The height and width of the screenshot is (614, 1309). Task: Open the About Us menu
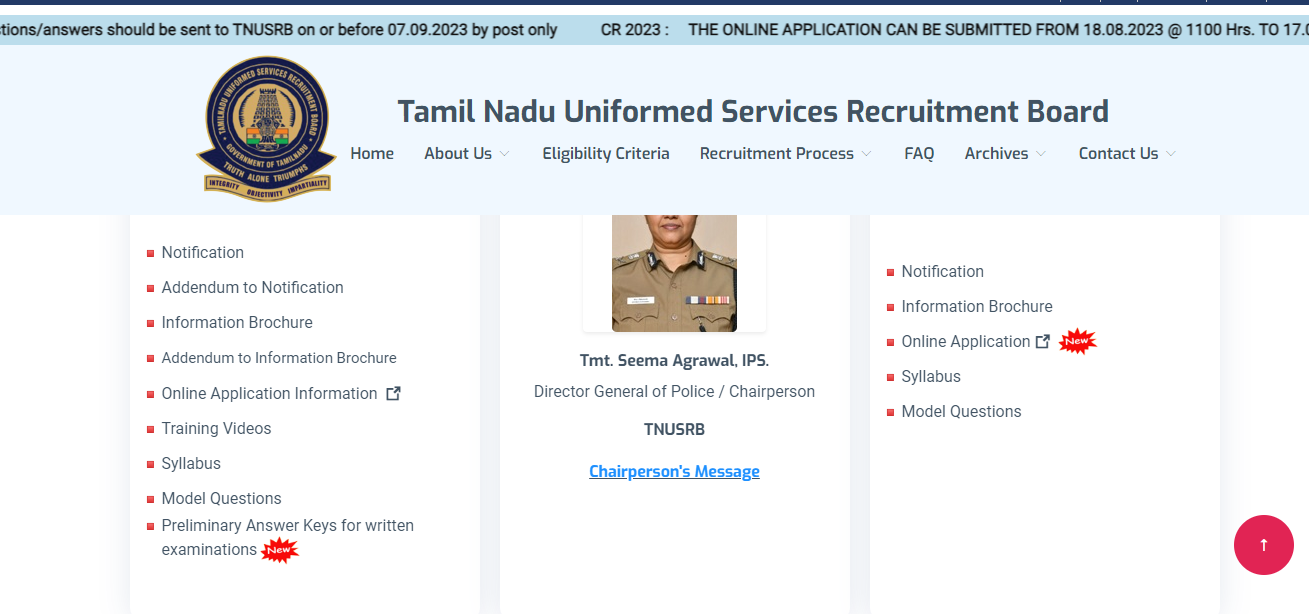[458, 153]
